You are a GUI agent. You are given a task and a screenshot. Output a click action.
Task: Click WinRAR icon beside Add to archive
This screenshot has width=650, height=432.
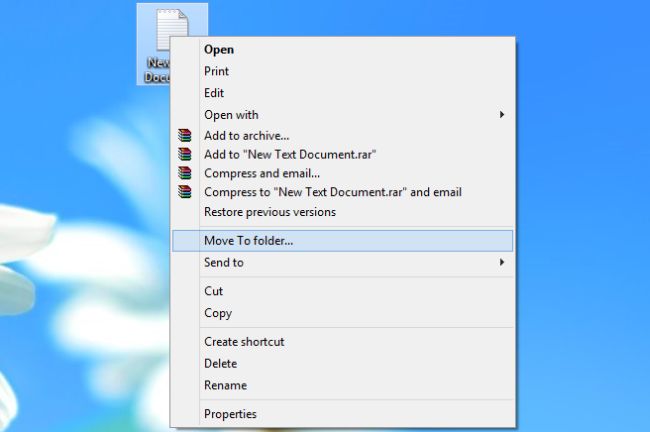[x=185, y=136]
